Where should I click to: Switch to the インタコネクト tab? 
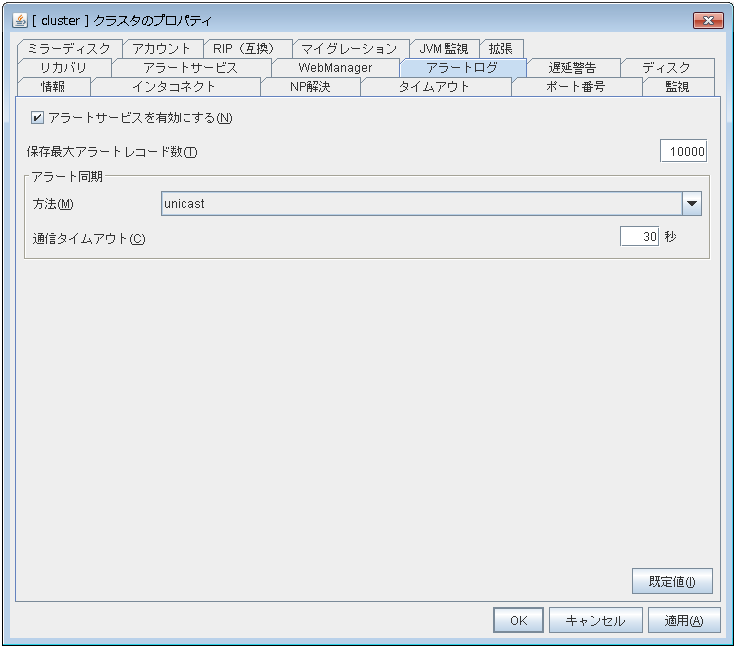(174, 87)
